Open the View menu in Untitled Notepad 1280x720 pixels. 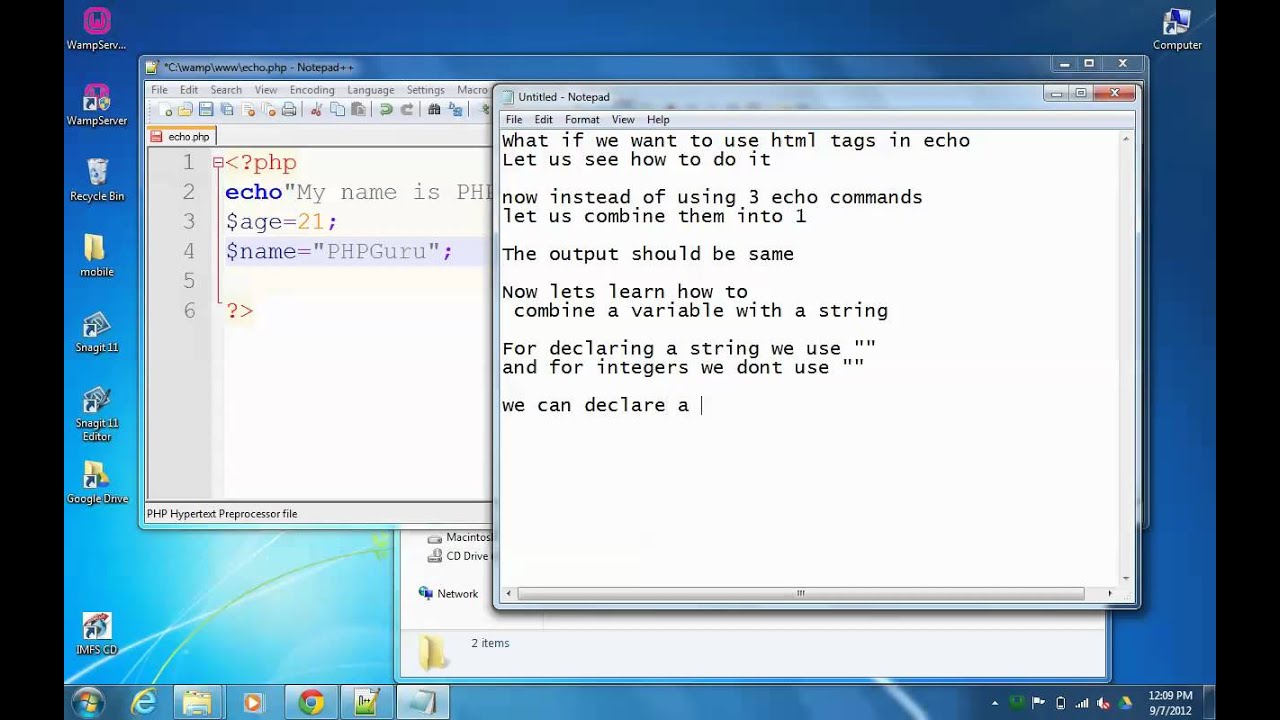click(x=623, y=119)
